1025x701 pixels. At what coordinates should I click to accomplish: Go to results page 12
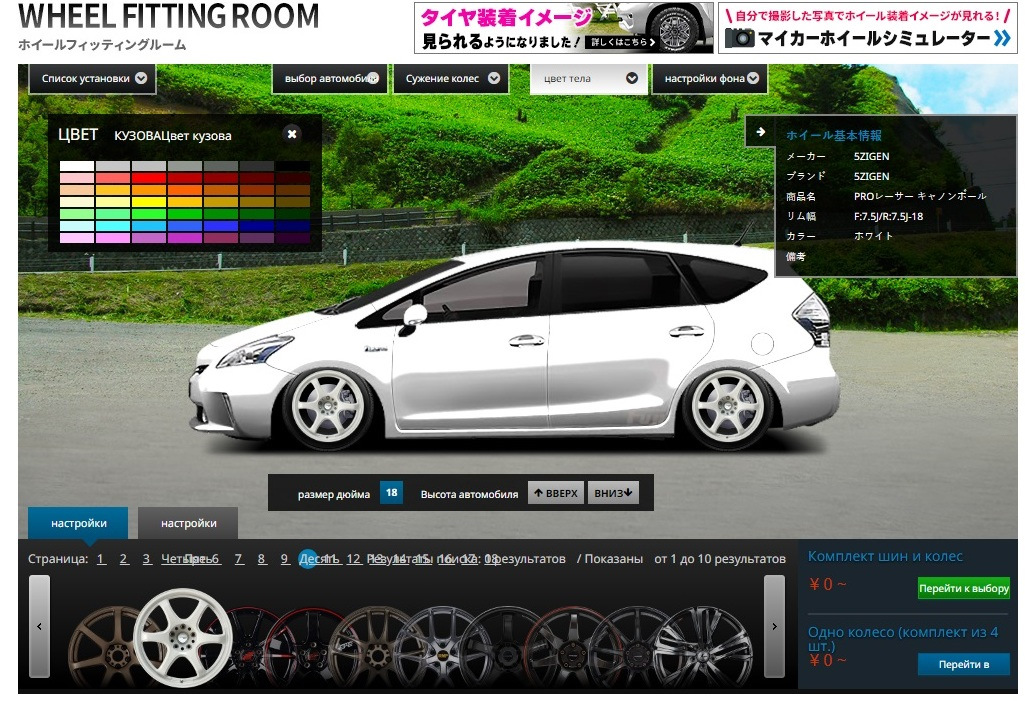[x=353, y=559]
